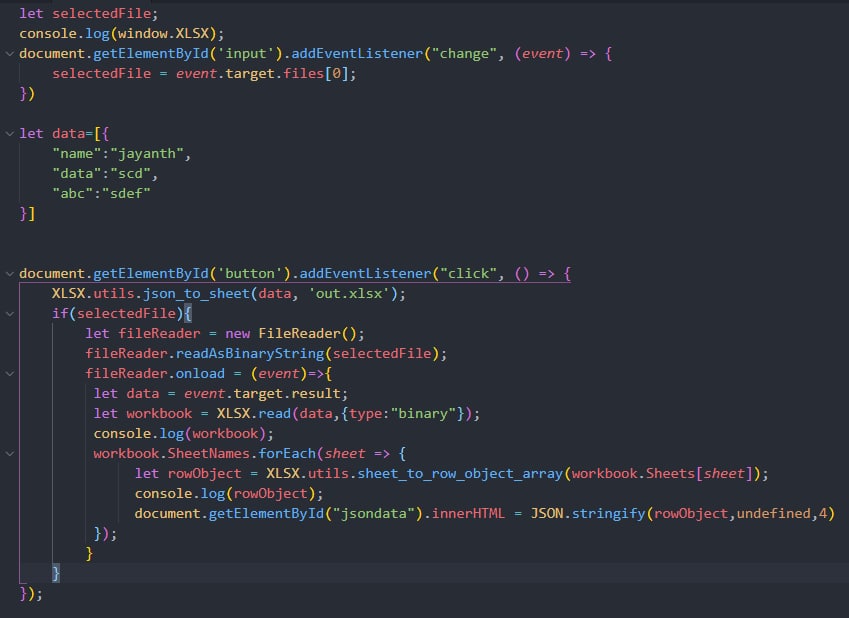Collapse the 'let data=[{' fold arrow
The image size is (849, 618).
click(x=9, y=133)
